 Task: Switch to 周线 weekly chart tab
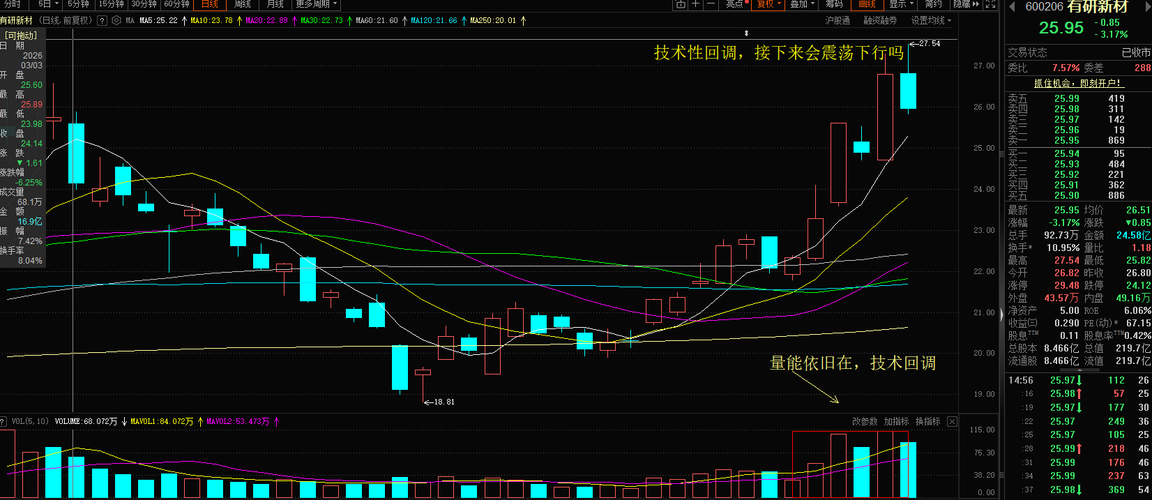pos(242,4)
